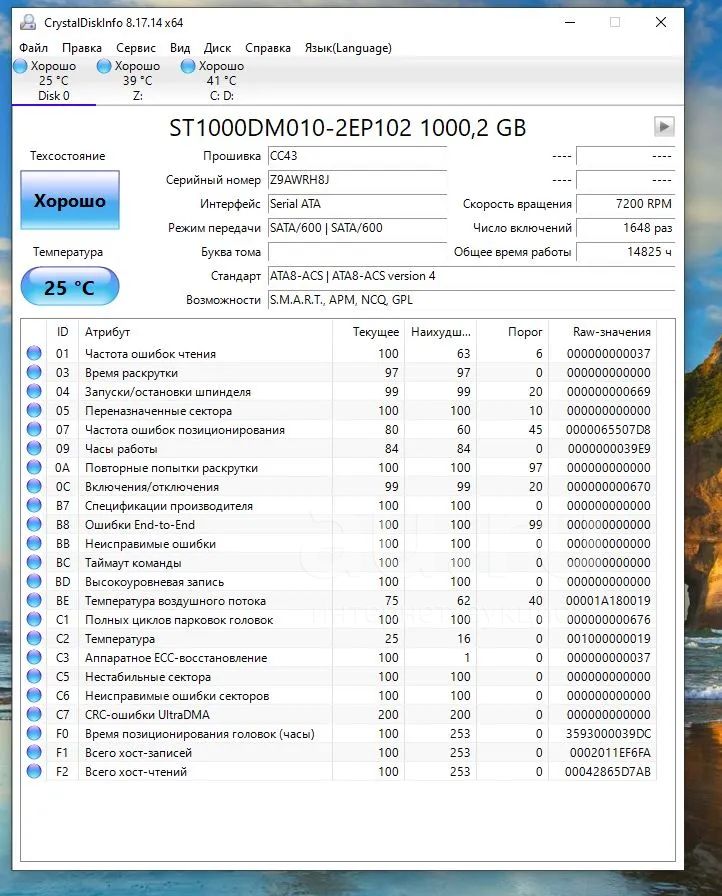This screenshot has width=722, height=896.
Task: Click status circle of attribute 07 row
Action: (34, 429)
